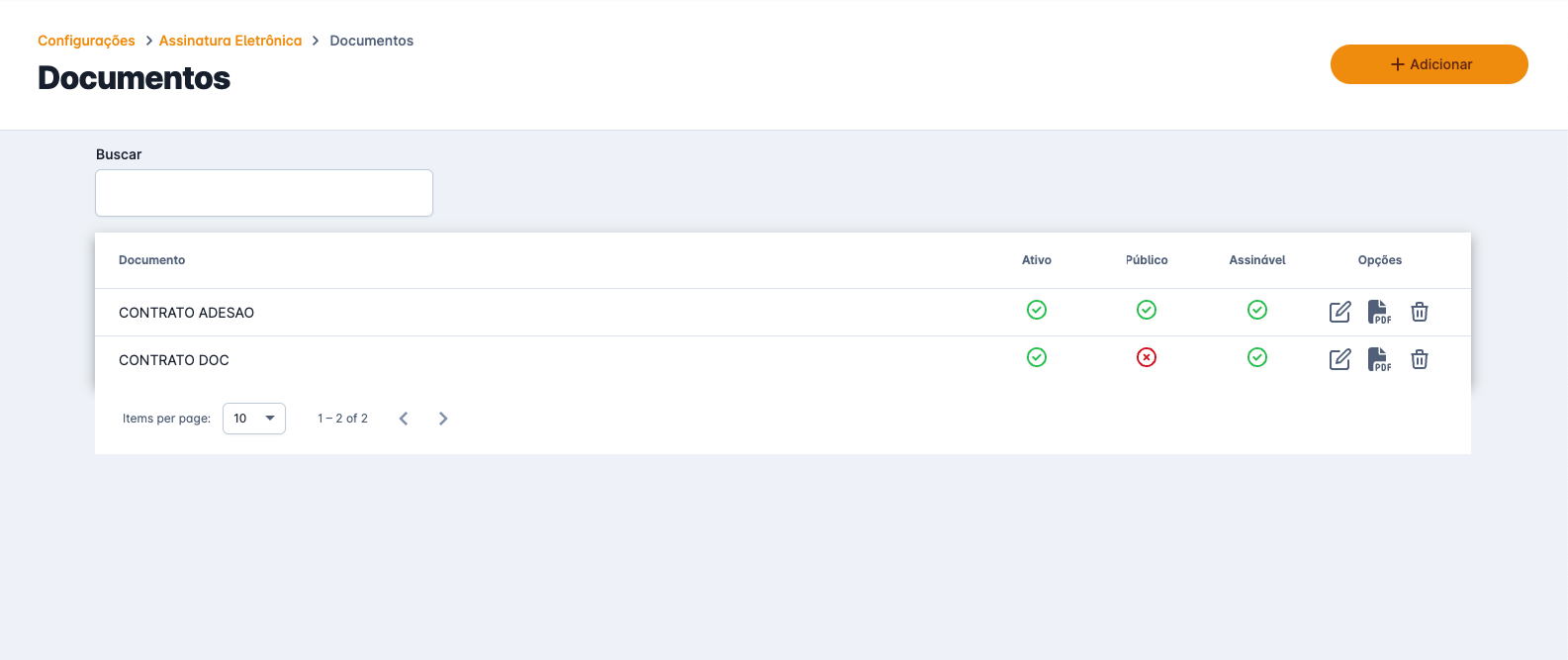Screen dimensions: 1568x660
Task: Toggle Público status for CONTRATO ADESAO
Action: [x=1147, y=310]
